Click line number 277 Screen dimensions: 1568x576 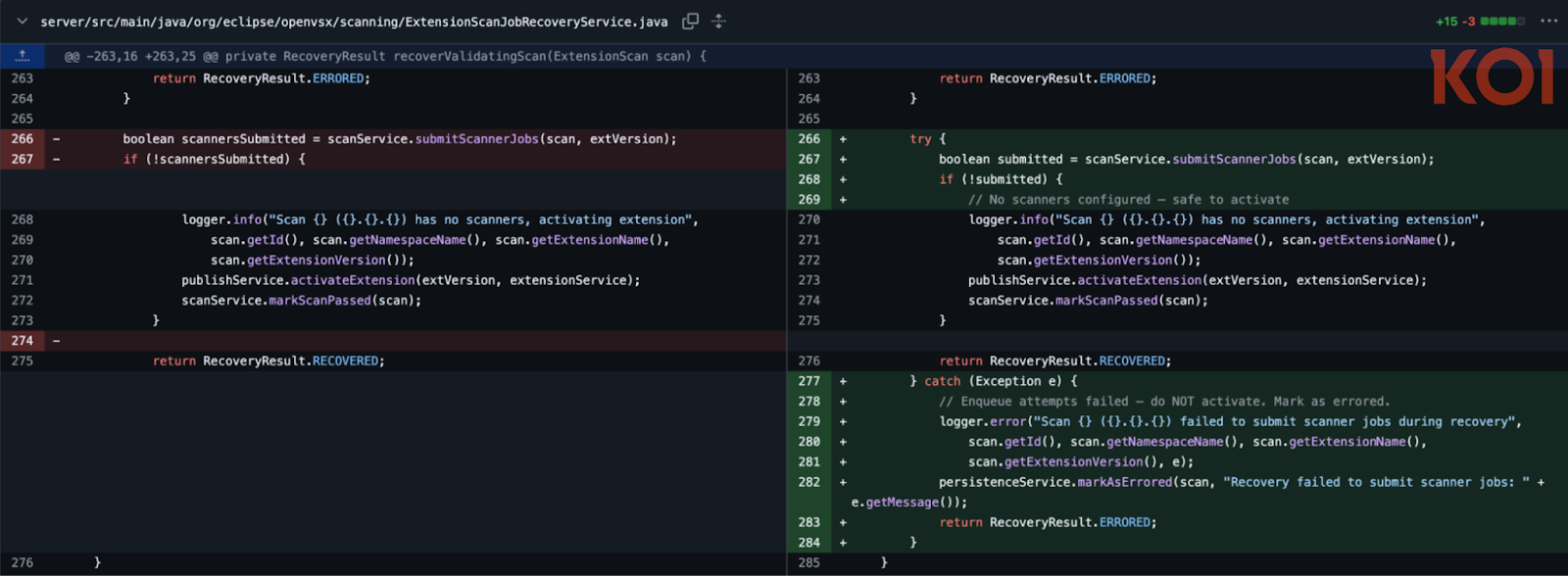809,381
